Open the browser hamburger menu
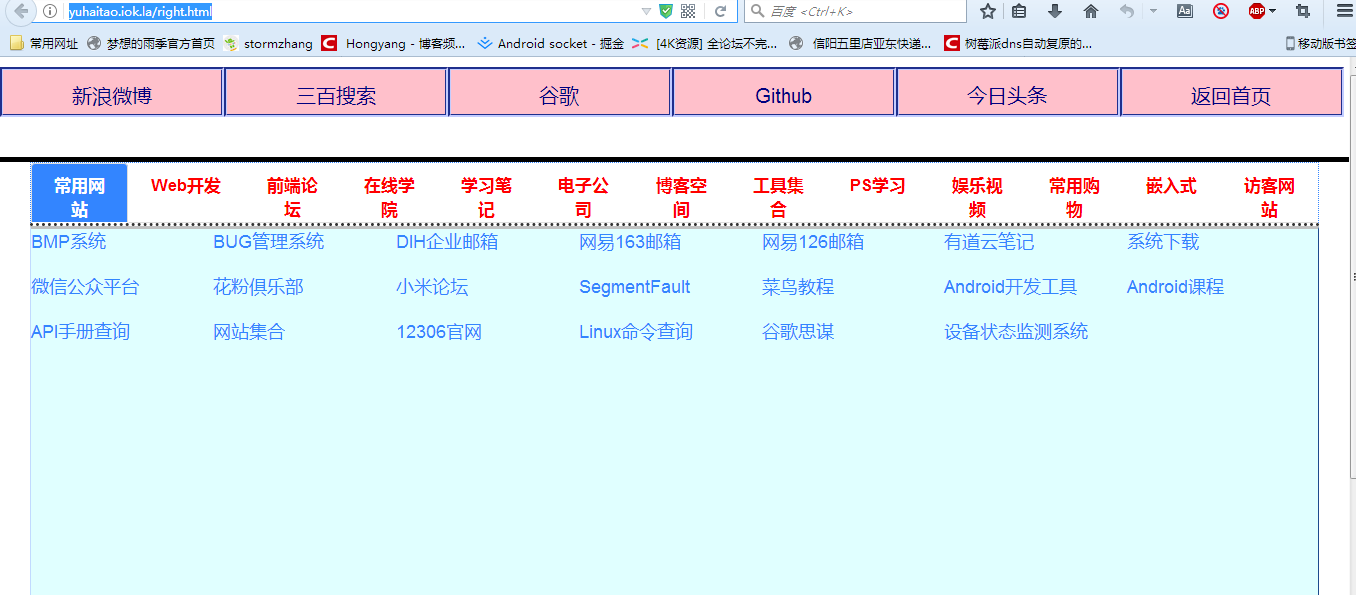The height and width of the screenshot is (595, 1356). pos(1344,11)
